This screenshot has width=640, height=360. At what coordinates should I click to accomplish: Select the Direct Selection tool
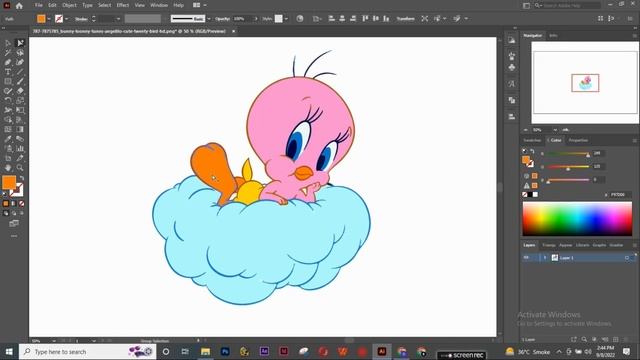[x=20, y=43]
